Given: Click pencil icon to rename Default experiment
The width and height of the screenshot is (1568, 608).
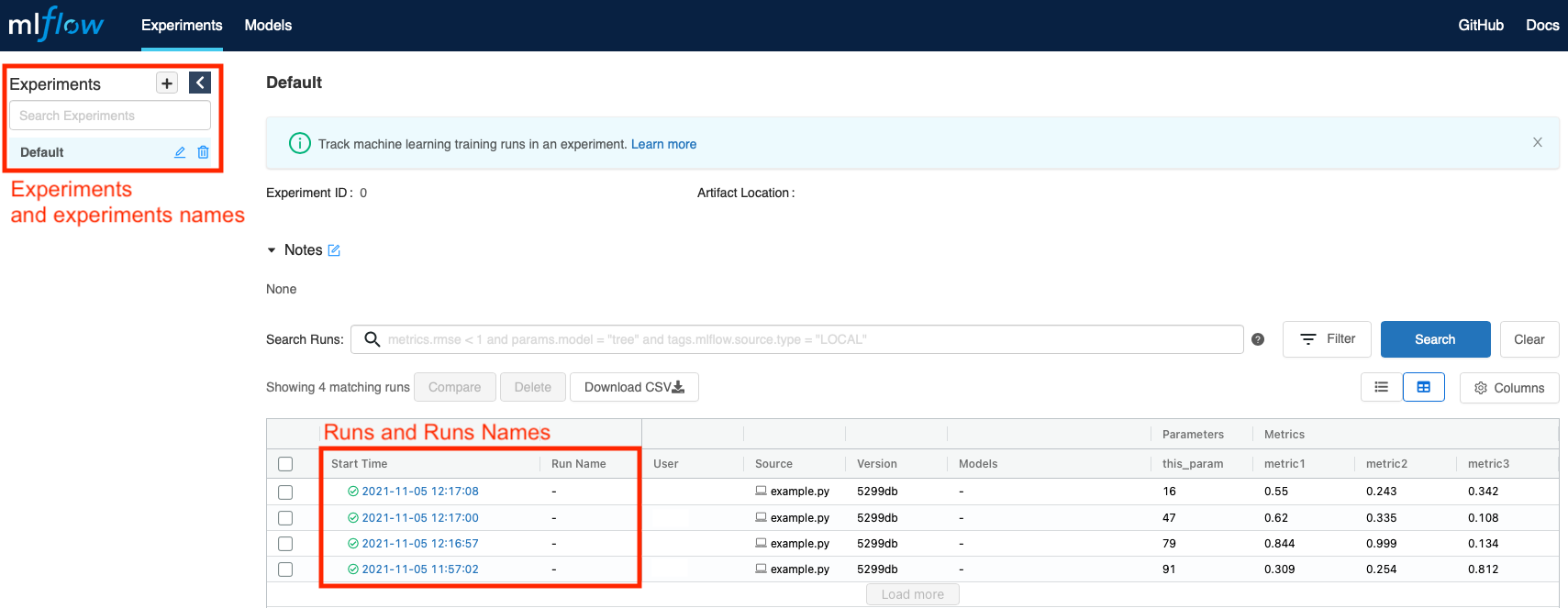Looking at the screenshot, I should (x=180, y=152).
